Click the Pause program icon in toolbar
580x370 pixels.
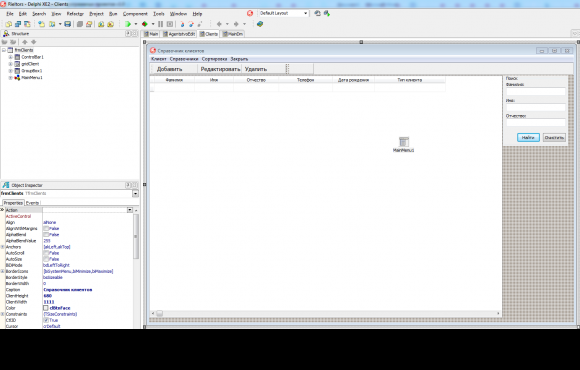click(x=161, y=24)
